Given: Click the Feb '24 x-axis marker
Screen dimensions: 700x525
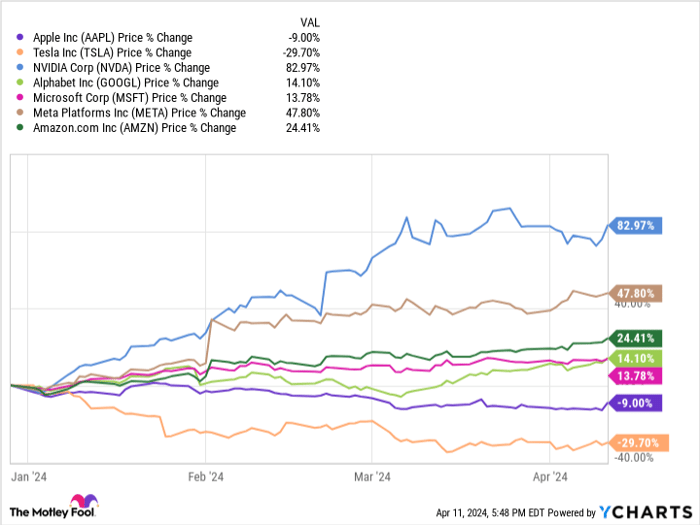Looking at the screenshot, I should [x=205, y=478].
